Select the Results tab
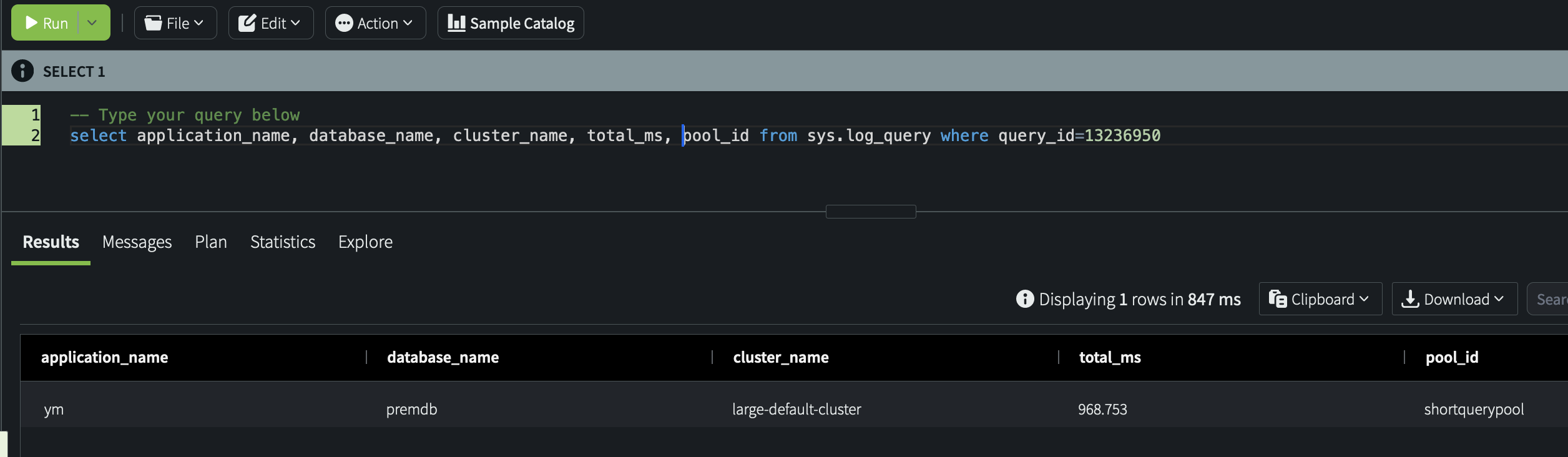Image resolution: width=1568 pixels, height=457 pixels. (x=51, y=242)
